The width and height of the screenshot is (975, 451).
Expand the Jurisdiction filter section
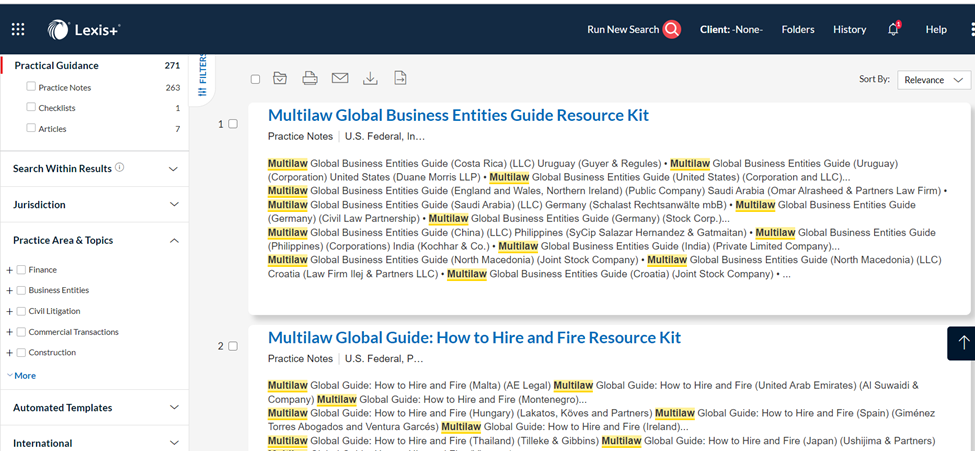coord(173,205)
